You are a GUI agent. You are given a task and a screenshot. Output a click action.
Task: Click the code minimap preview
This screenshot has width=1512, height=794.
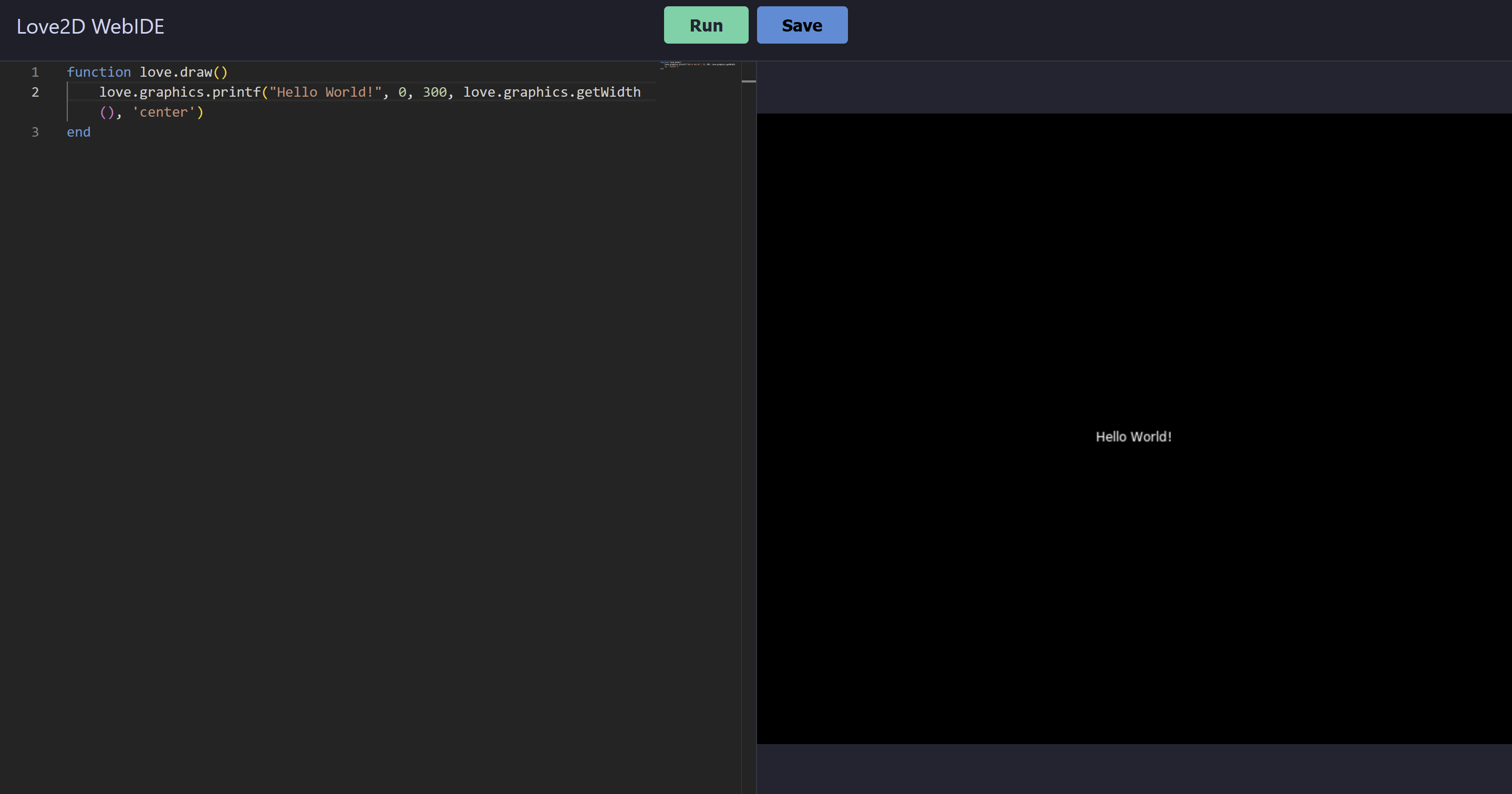697,65
